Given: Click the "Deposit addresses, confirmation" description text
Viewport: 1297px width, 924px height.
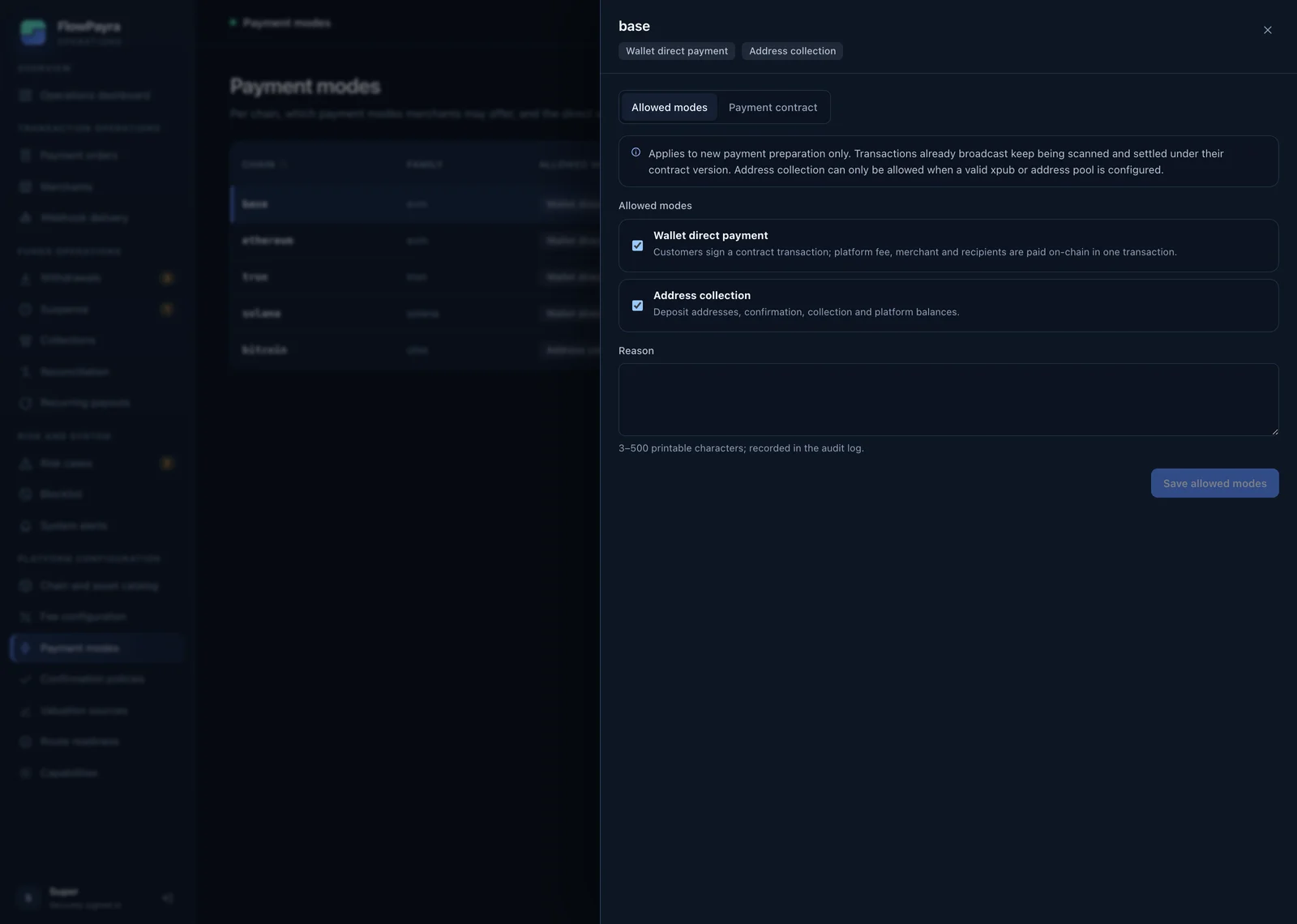Looking at the screenshot, I should (806, 312).
